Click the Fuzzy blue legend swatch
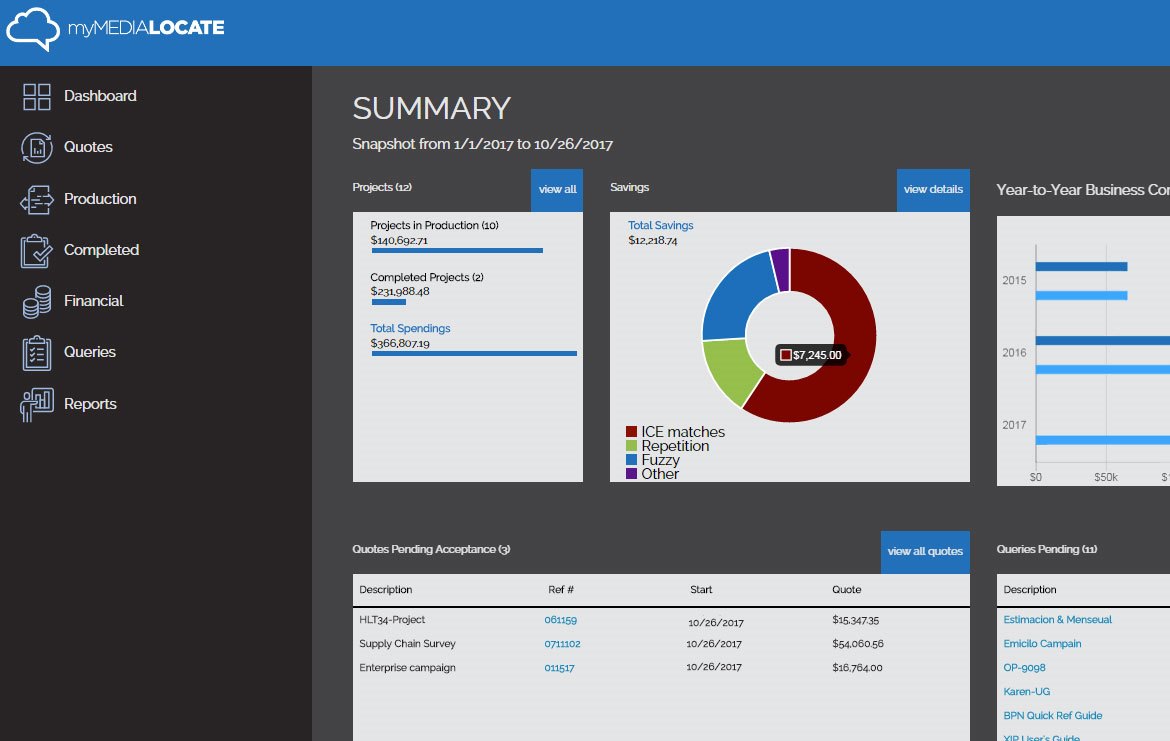Viewport: 1170px width, 741px height. (631, 460)
